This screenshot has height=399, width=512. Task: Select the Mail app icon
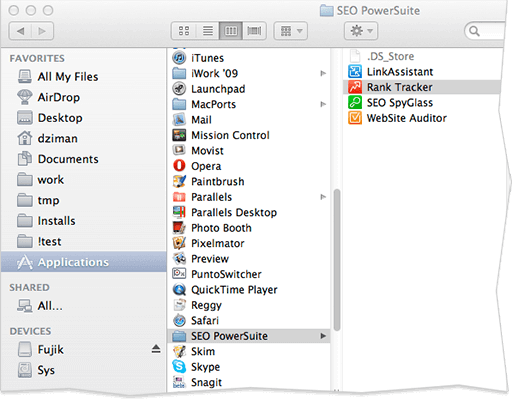point(179,119)
